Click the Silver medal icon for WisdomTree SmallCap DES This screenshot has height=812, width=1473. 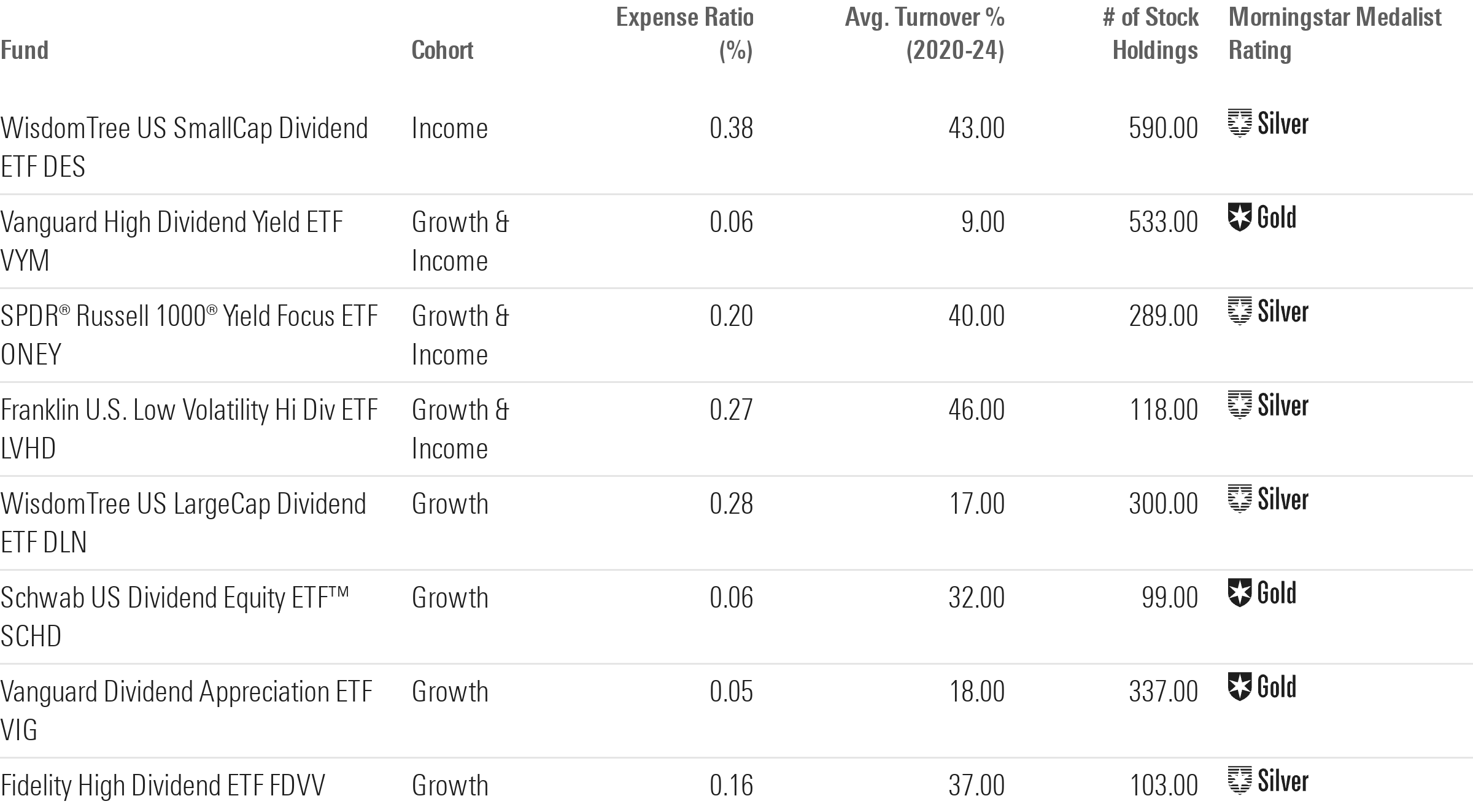(x=1239, y=123)
